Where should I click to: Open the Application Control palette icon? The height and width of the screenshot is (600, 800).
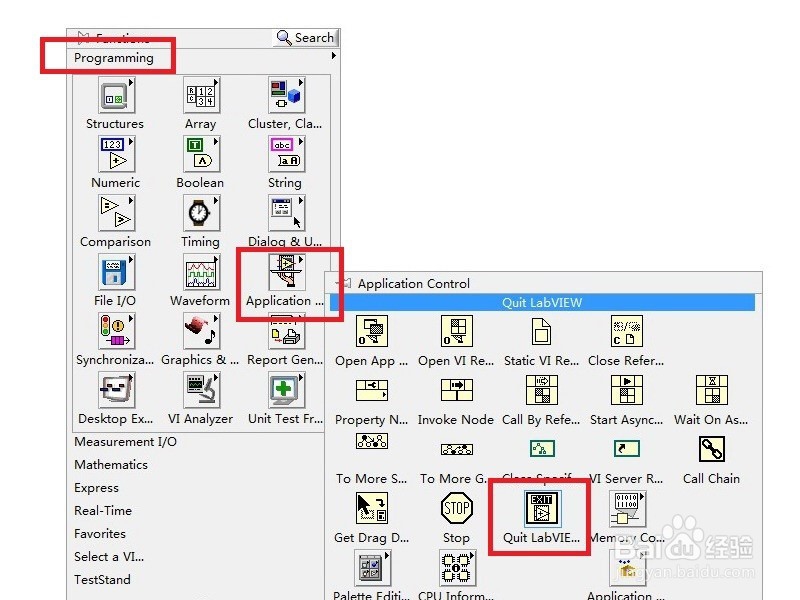click(286, 272)
